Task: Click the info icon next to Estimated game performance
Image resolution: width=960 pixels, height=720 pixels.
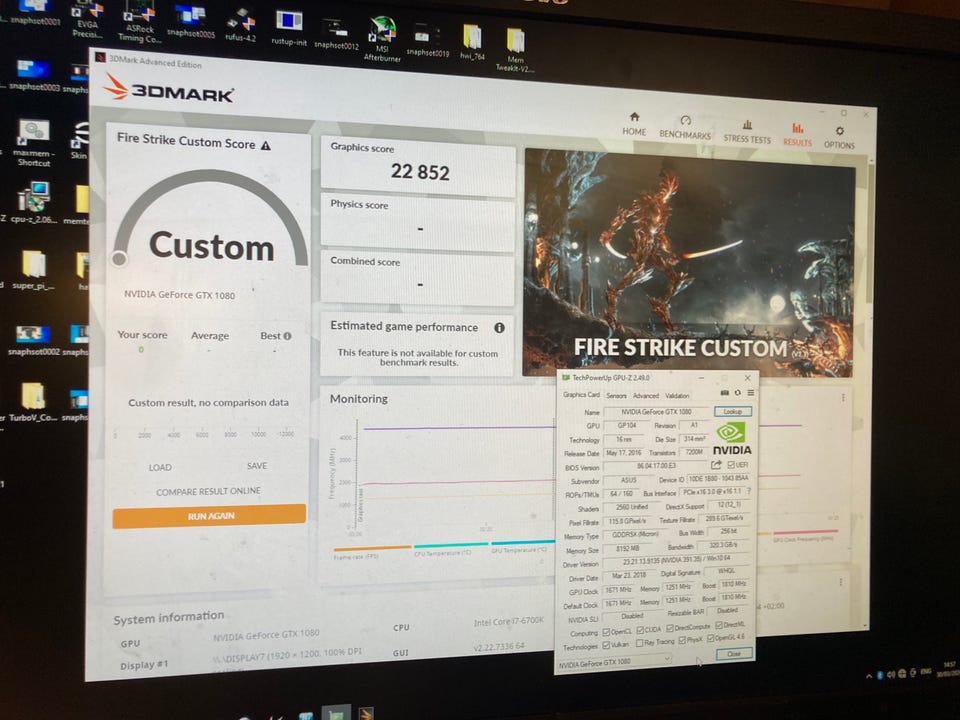Action: (500, 328)
